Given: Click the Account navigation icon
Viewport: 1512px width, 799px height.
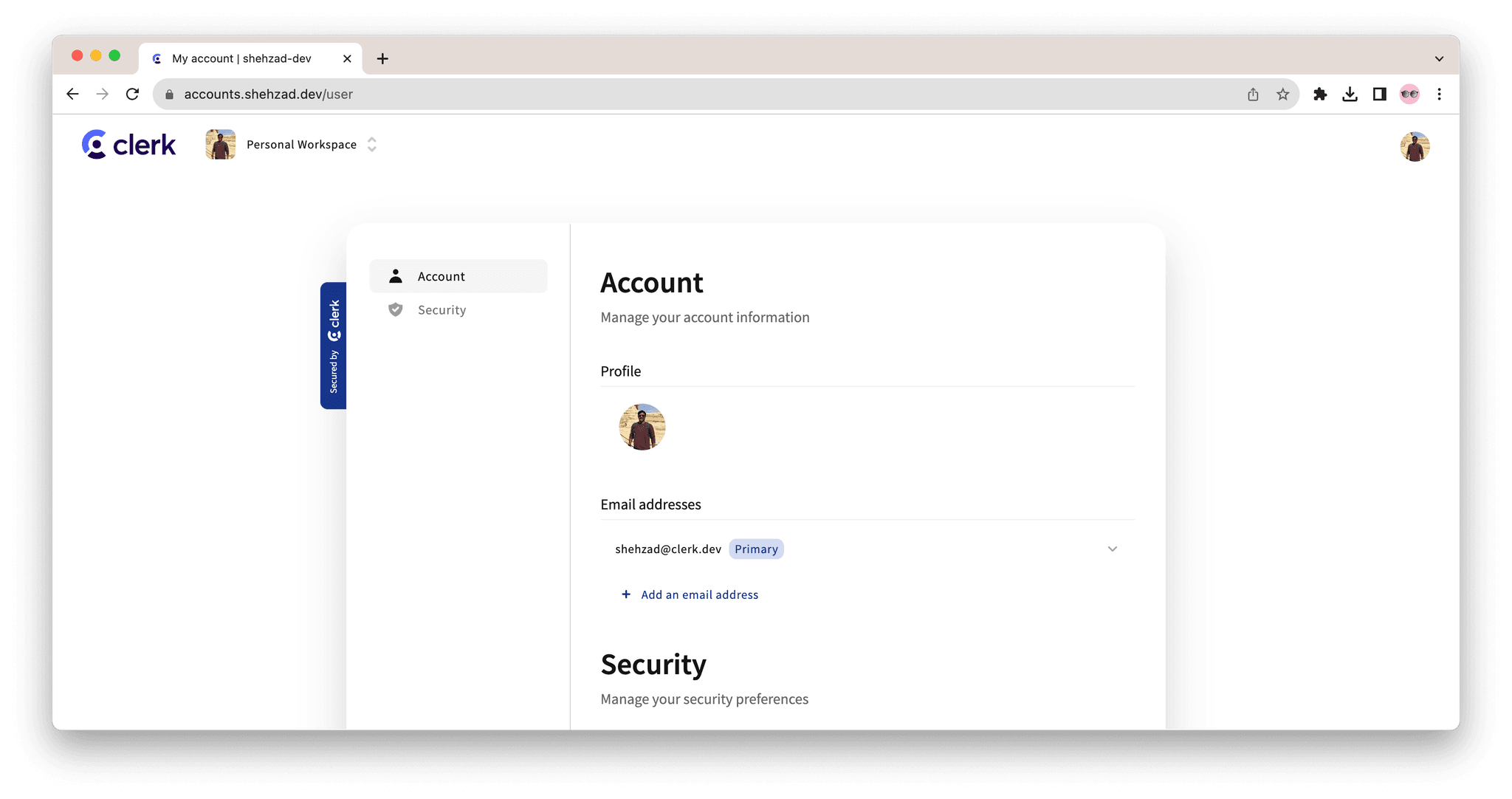Looking at the screenshot, I should [x=397, y=275].
